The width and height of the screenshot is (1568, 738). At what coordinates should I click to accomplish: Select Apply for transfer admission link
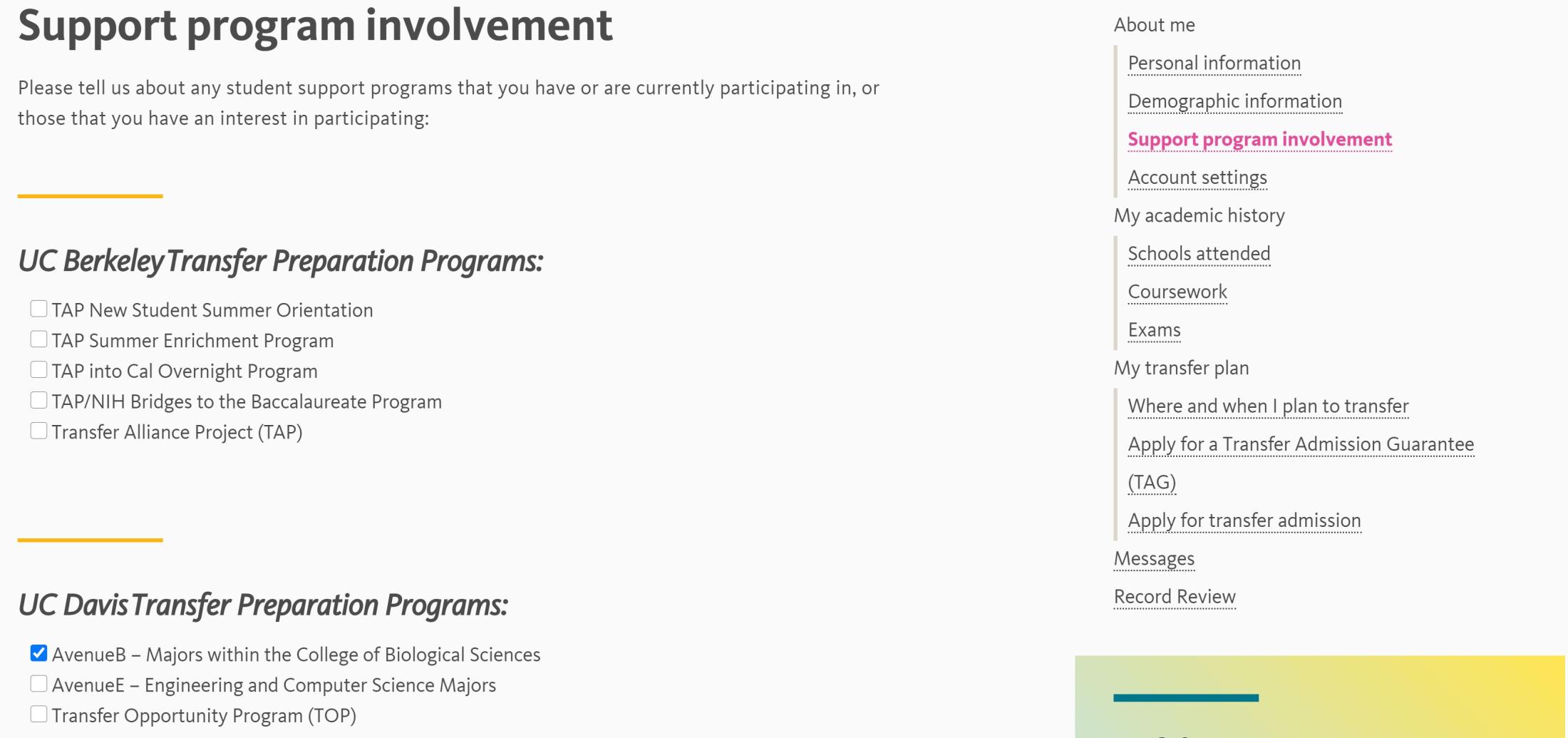(1244, 521)
